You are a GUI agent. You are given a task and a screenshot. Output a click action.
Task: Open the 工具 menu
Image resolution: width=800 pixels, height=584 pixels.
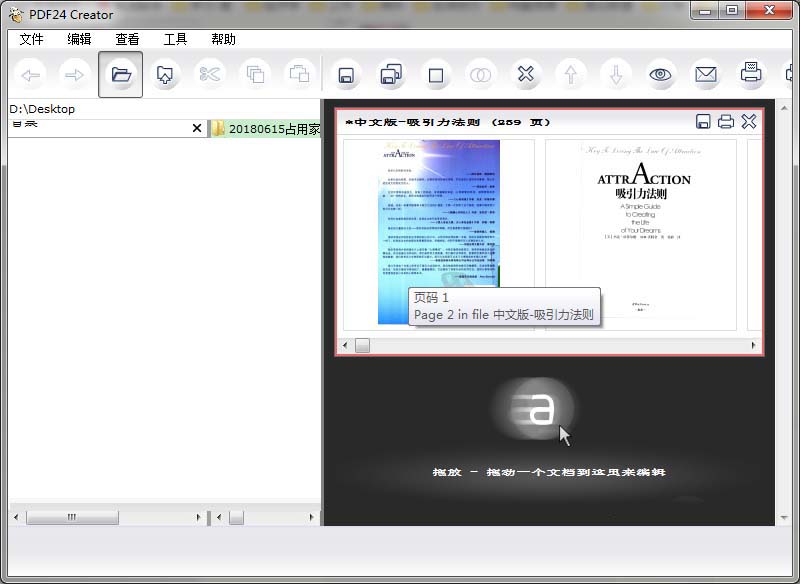pos(175,39)
